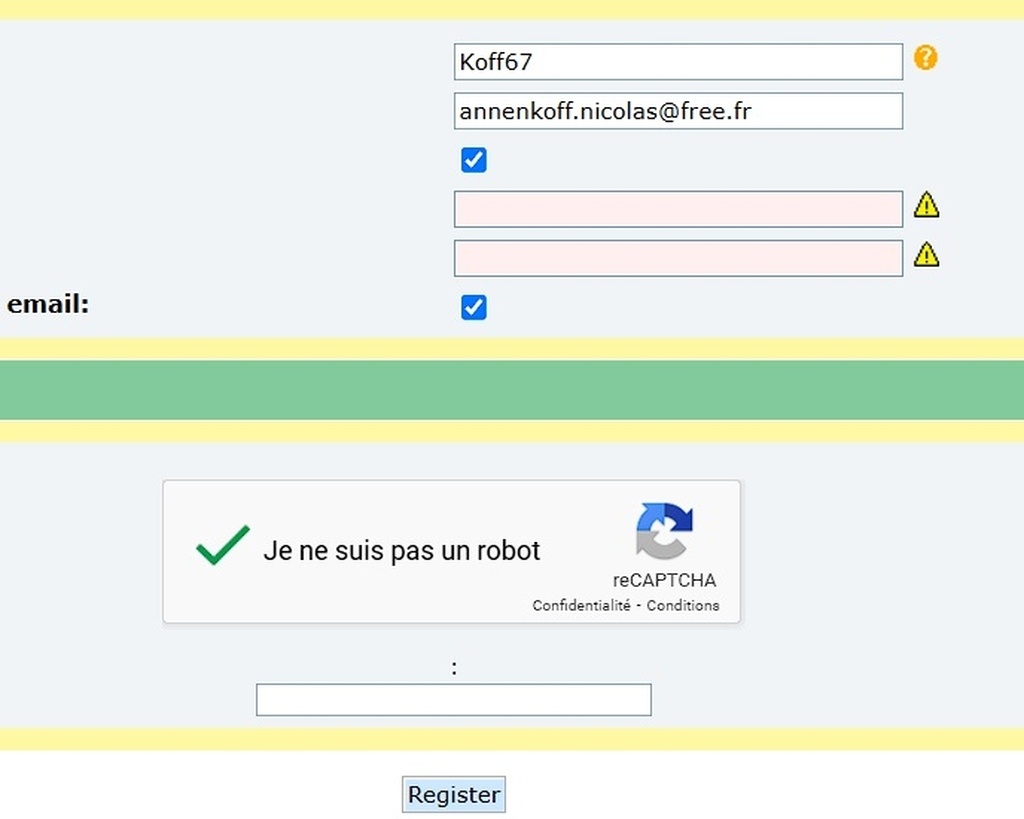1024x819 pixels.
Task: Select the first empty pink input field
Action: pos(678,209)
